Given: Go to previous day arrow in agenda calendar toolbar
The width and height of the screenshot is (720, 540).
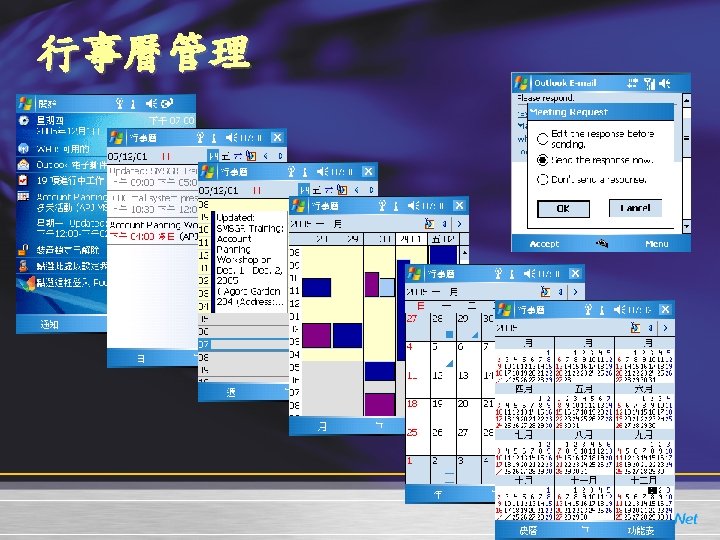Looking at the screenshot, I should click(265, 156).
